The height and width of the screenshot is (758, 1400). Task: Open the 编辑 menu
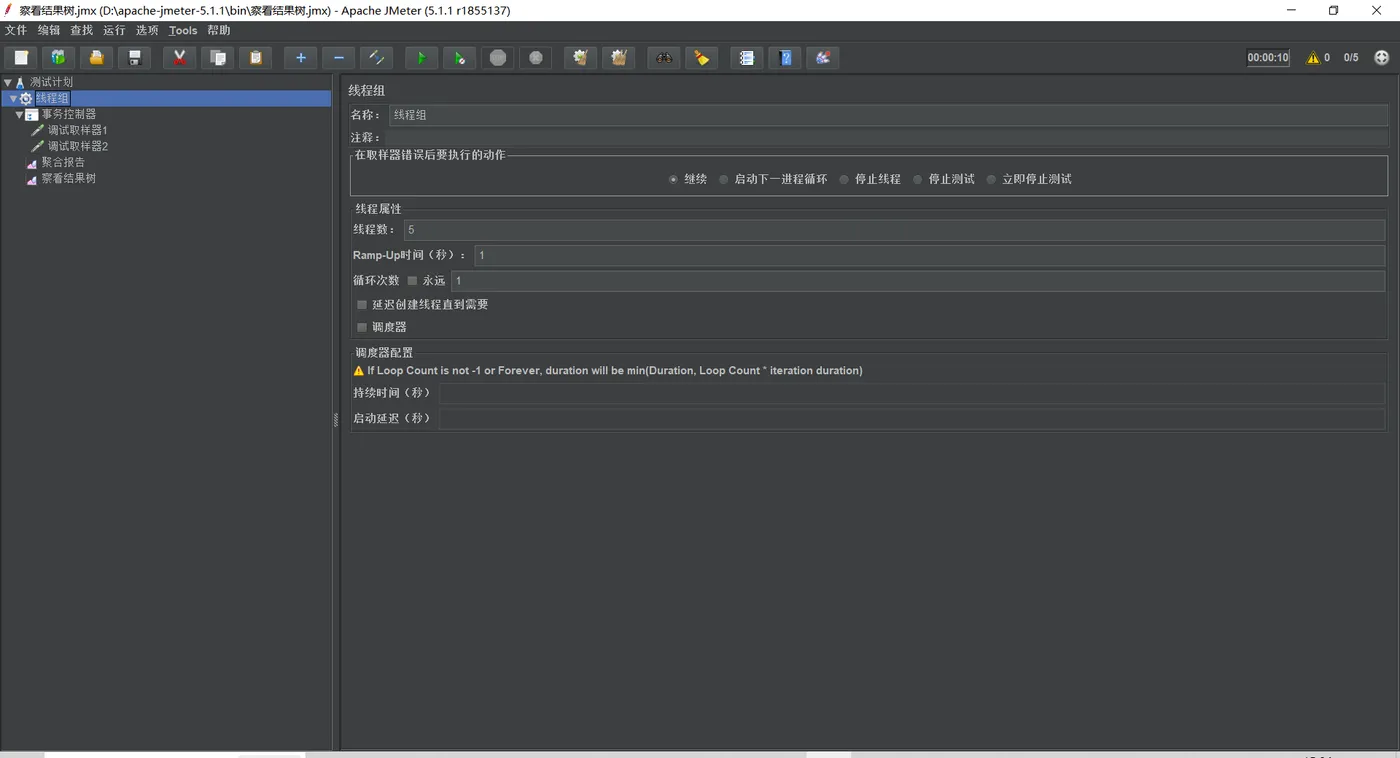(49, 31)
